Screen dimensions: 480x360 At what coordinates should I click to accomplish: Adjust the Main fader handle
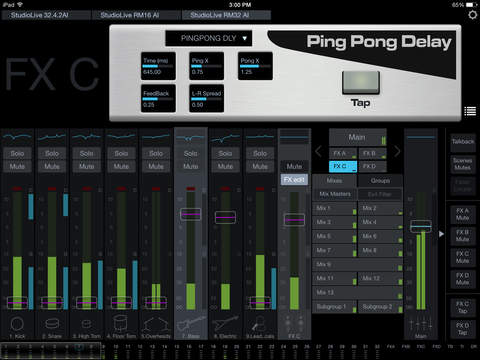421,226
